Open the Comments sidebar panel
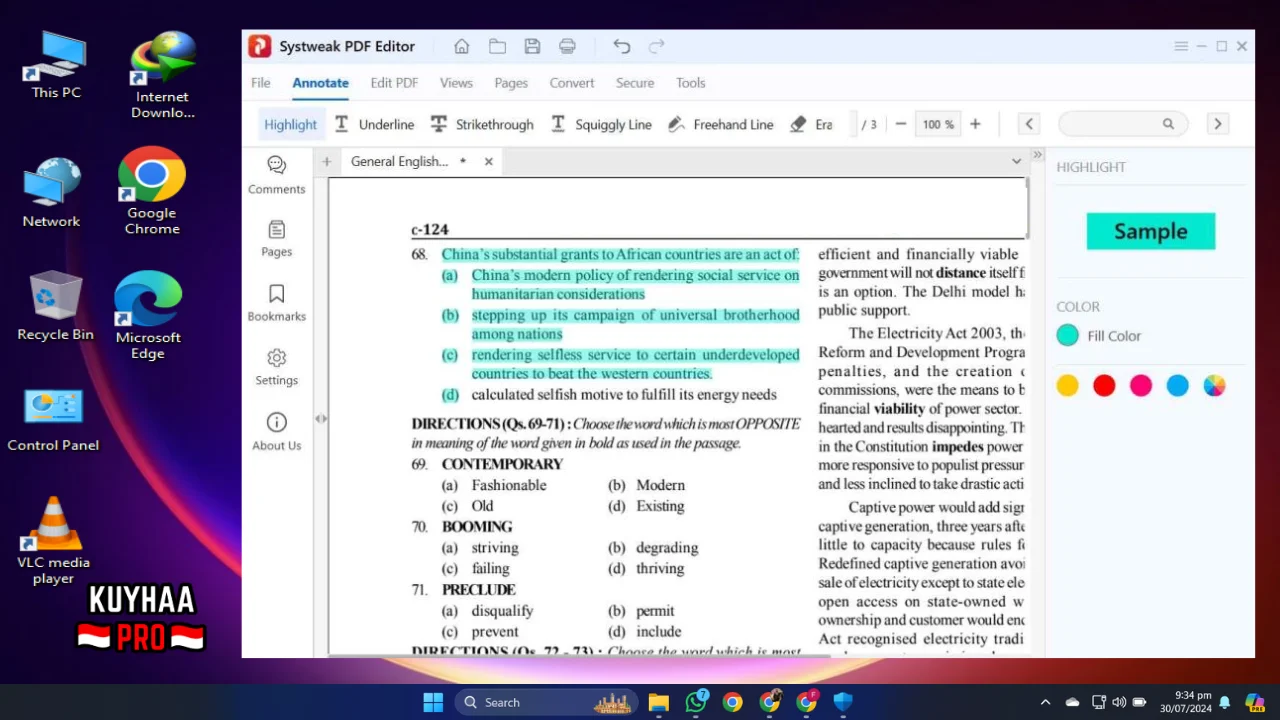 [277, 175]
